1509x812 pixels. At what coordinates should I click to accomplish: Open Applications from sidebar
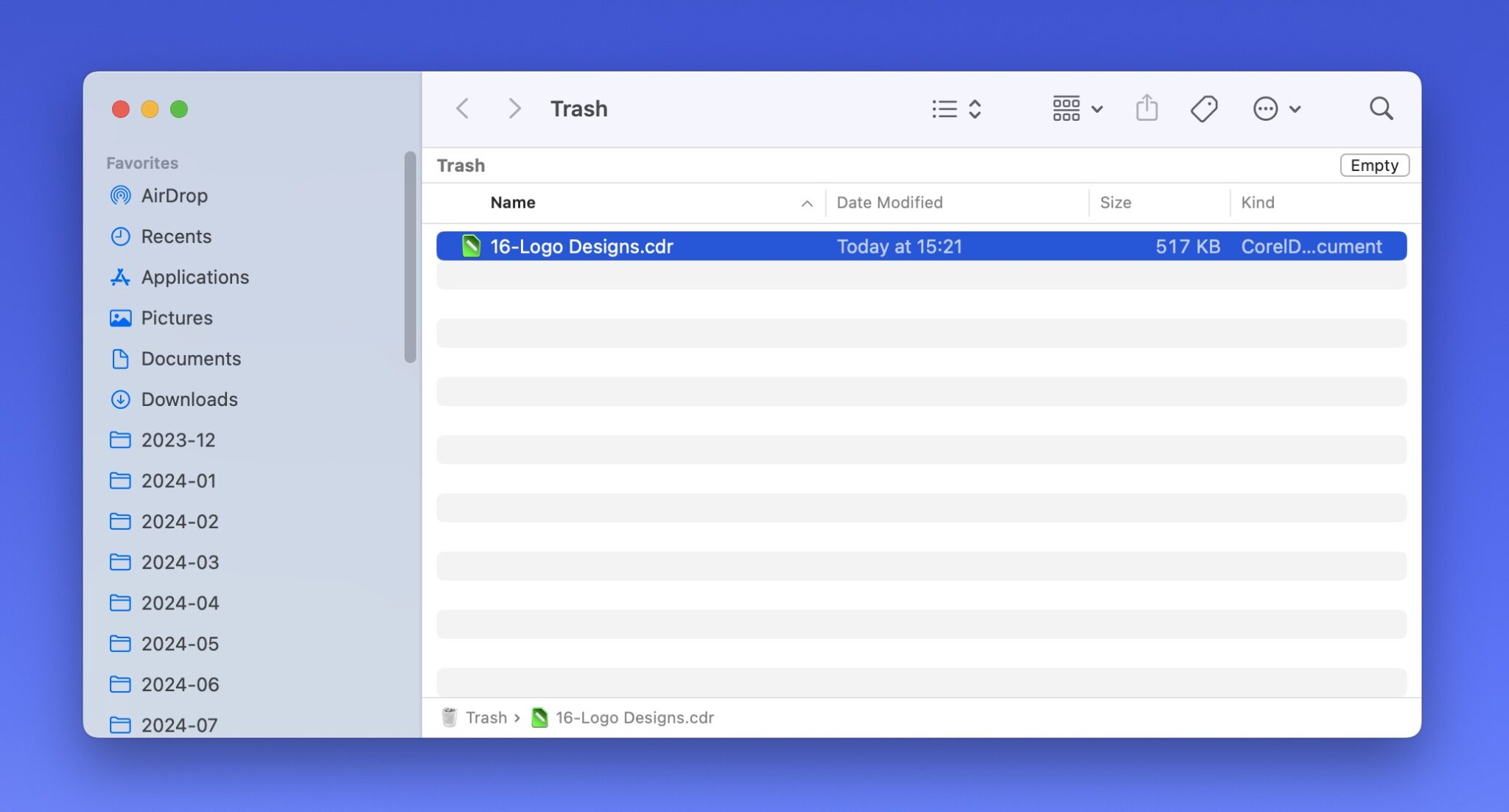coord(195,277)
